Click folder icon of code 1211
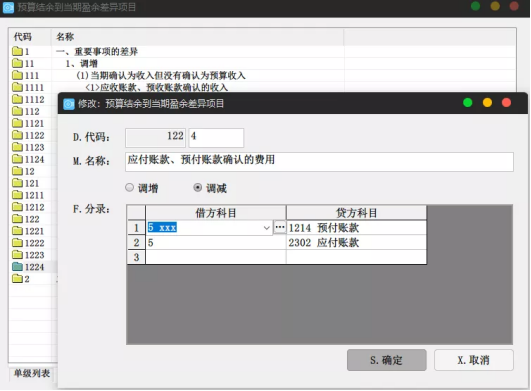This screenshot has height=391, width=531. coord(17,195)
